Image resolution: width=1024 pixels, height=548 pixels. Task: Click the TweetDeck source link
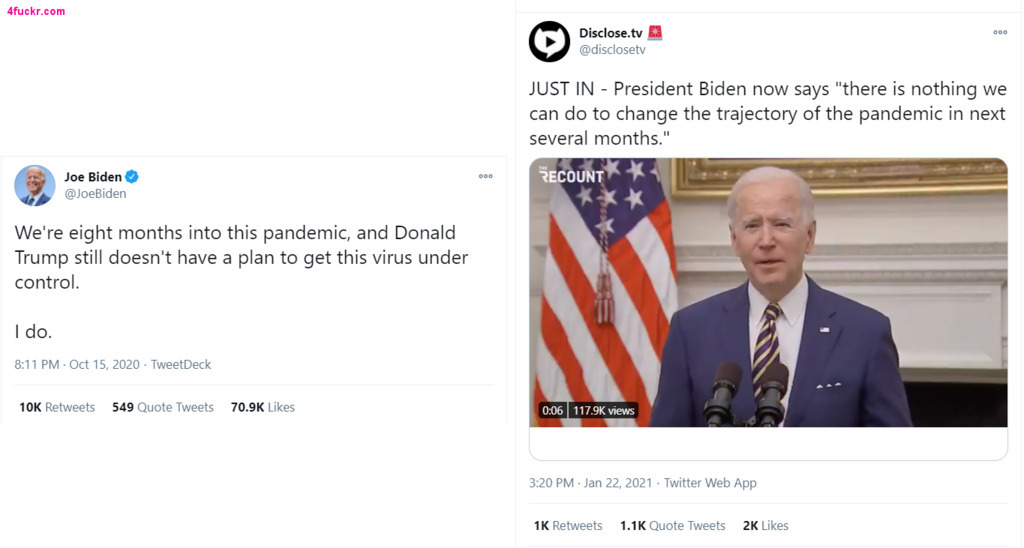pyautogui.click(x=181, y=365)
